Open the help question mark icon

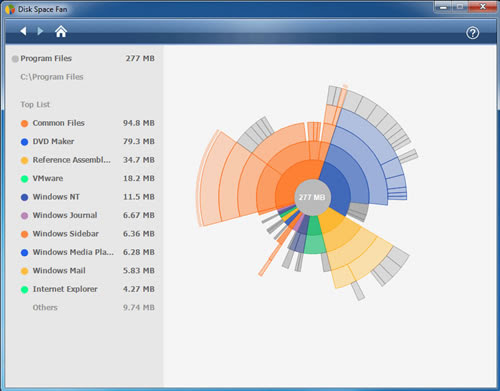(472, 33)
